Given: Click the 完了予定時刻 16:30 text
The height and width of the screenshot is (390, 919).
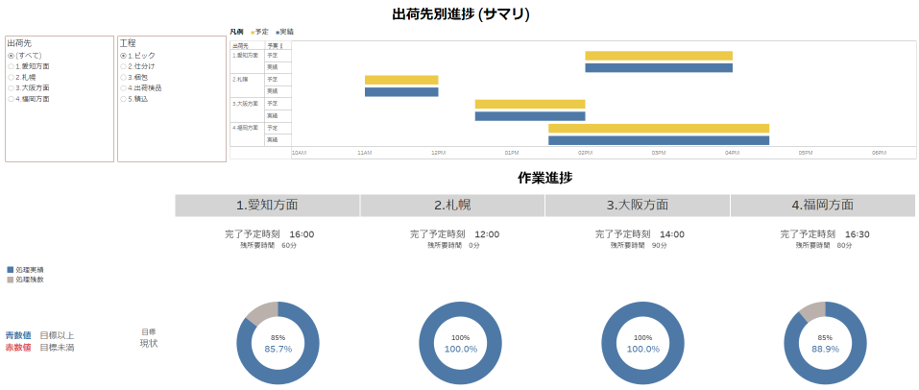Looking at the screenshot, I should point(825,235).
